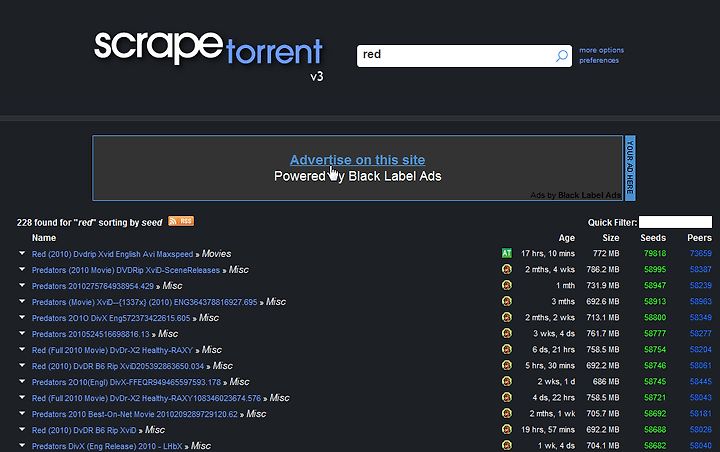Viewport: 720px width, 452px height.
Task: Click tracker icon in Red Healthy-RAXY 6 ds row
Action: pos(506,349)
